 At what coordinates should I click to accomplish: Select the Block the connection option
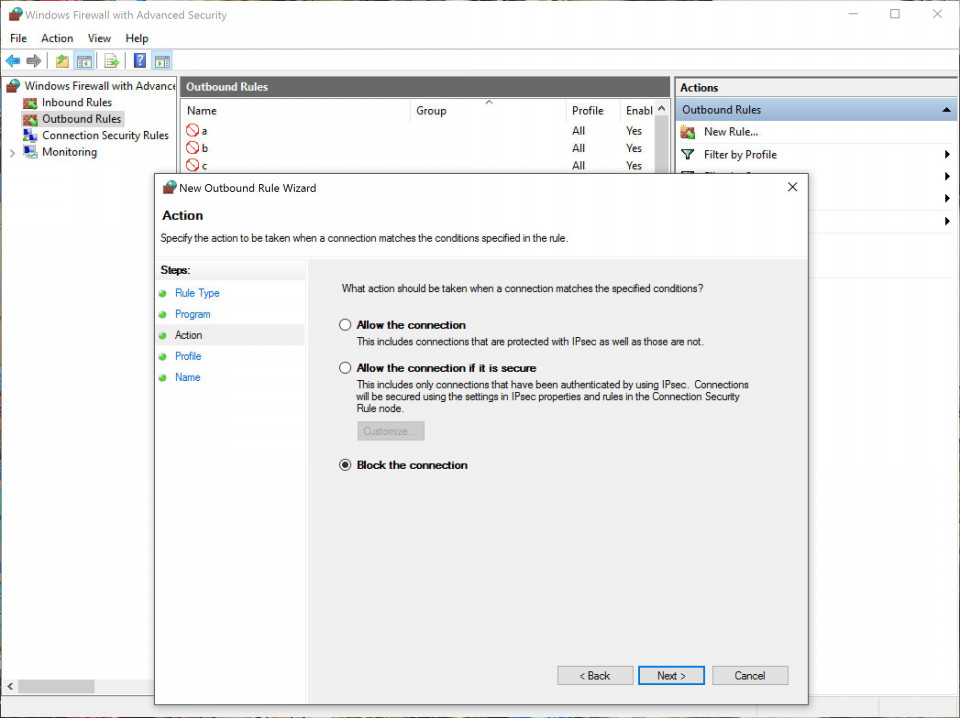(345, 465)
